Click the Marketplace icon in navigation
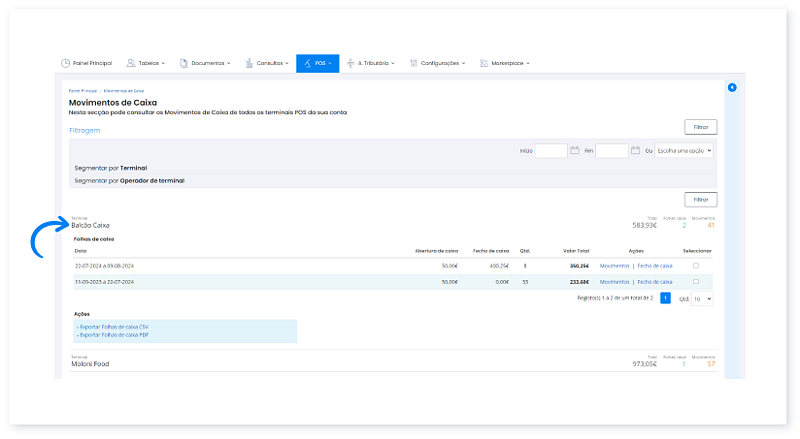Viewport: 800px width, 439px height. (484, 63)
